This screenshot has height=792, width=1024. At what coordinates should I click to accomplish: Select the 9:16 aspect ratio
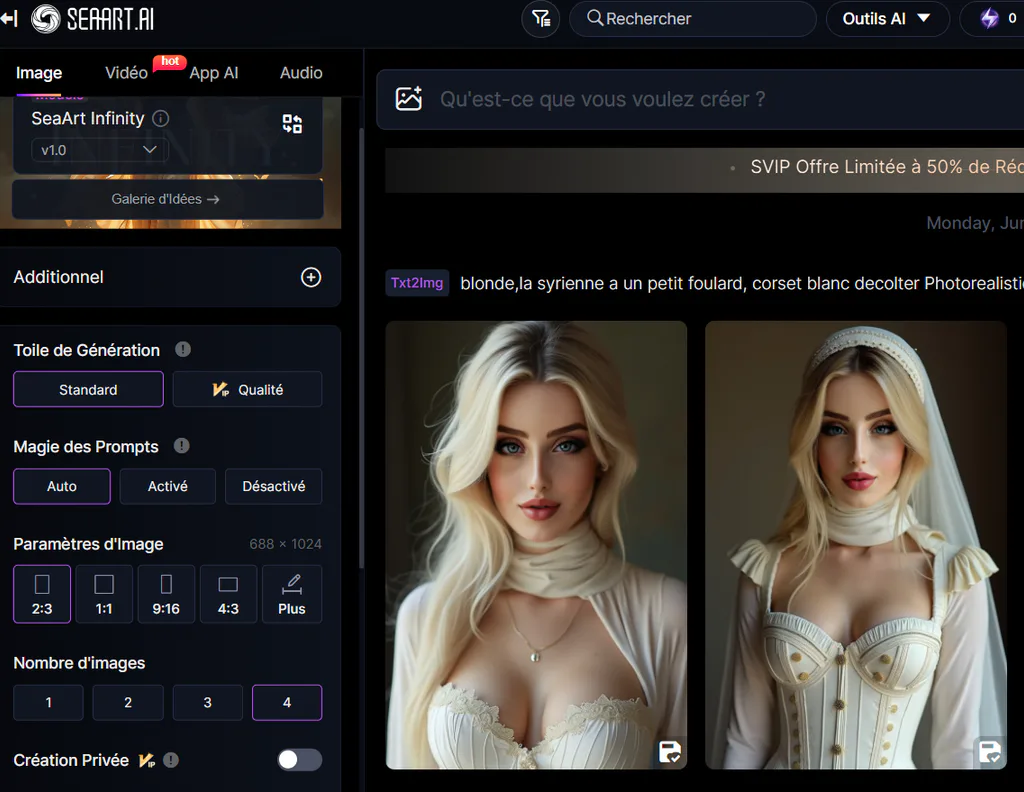[166, 594]
